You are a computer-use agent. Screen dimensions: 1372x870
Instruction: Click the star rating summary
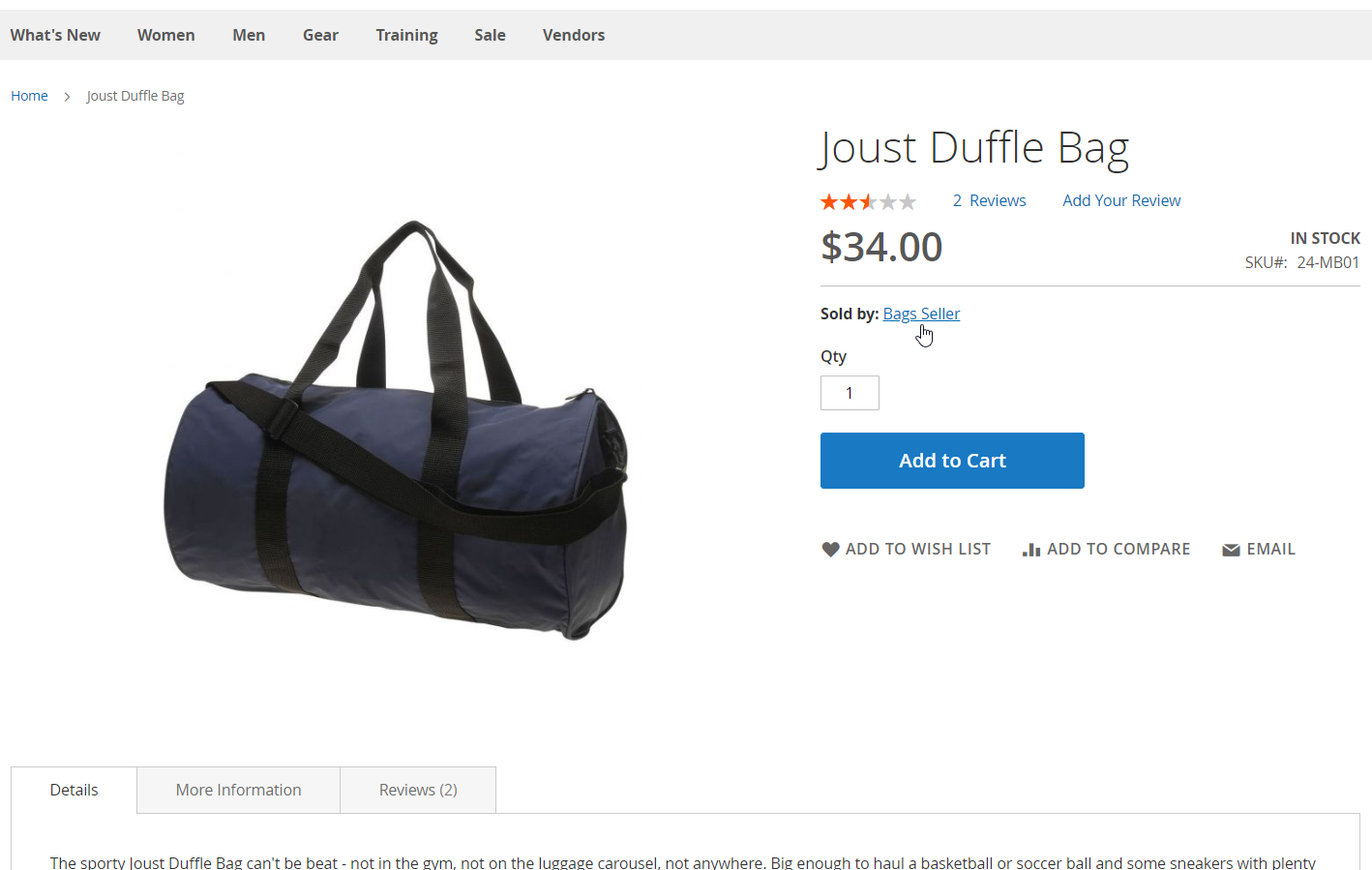[868, 201]
